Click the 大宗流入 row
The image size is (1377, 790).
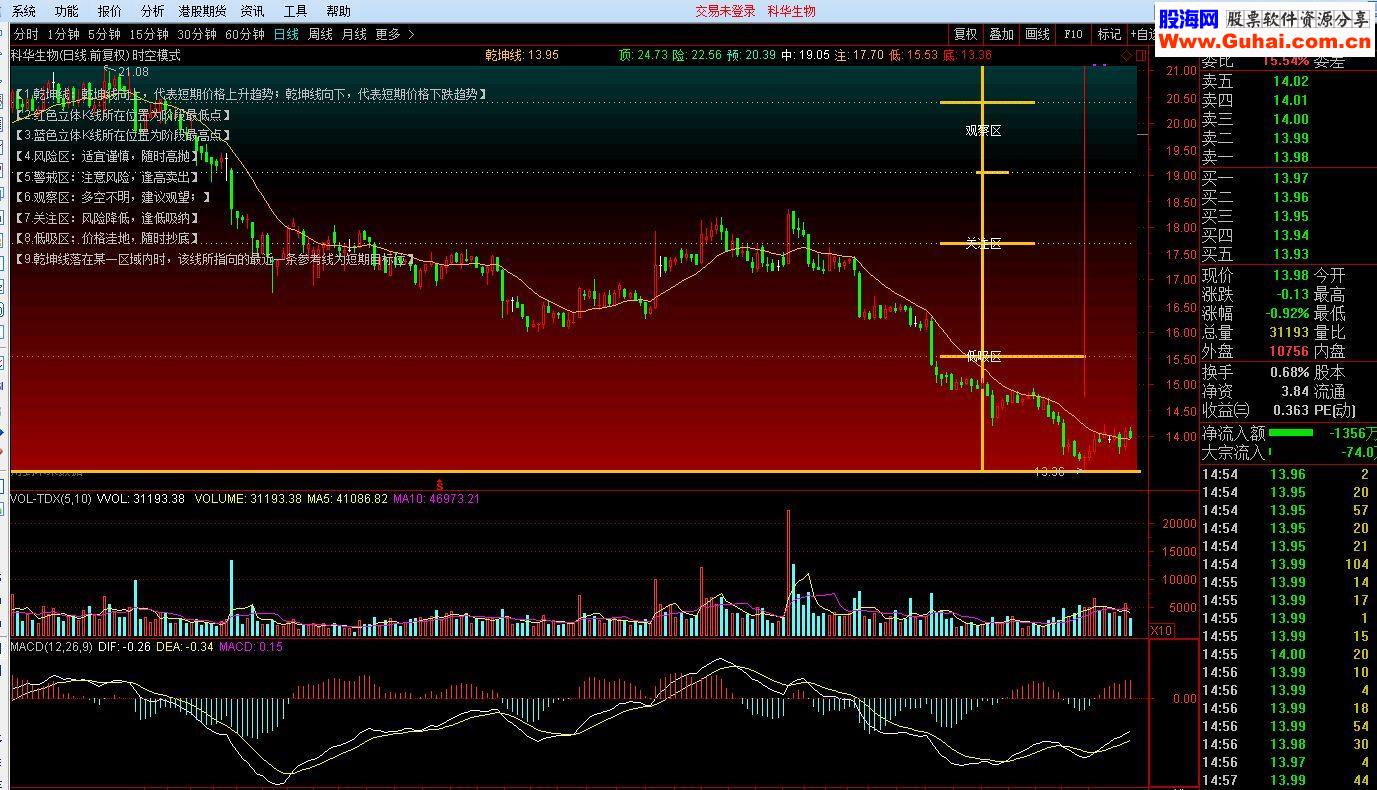click(1288, 452)
